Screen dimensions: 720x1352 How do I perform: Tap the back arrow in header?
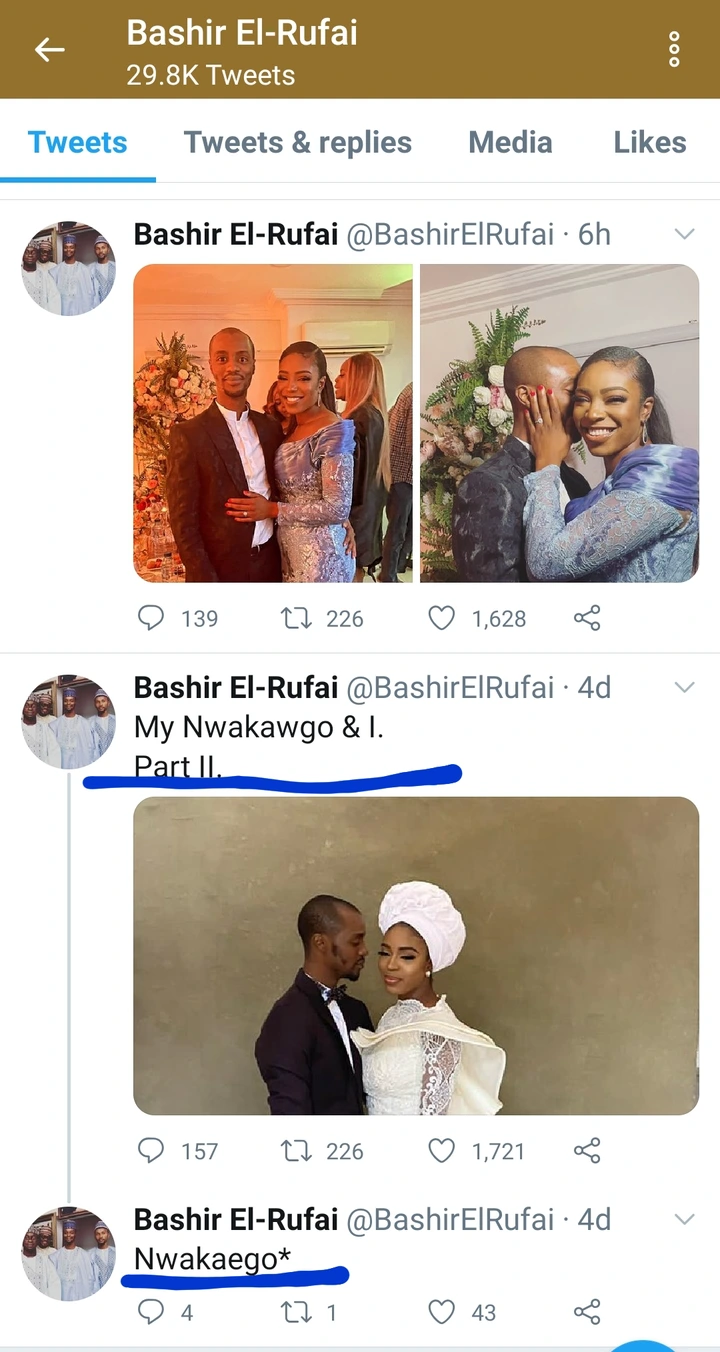point(49,49)
